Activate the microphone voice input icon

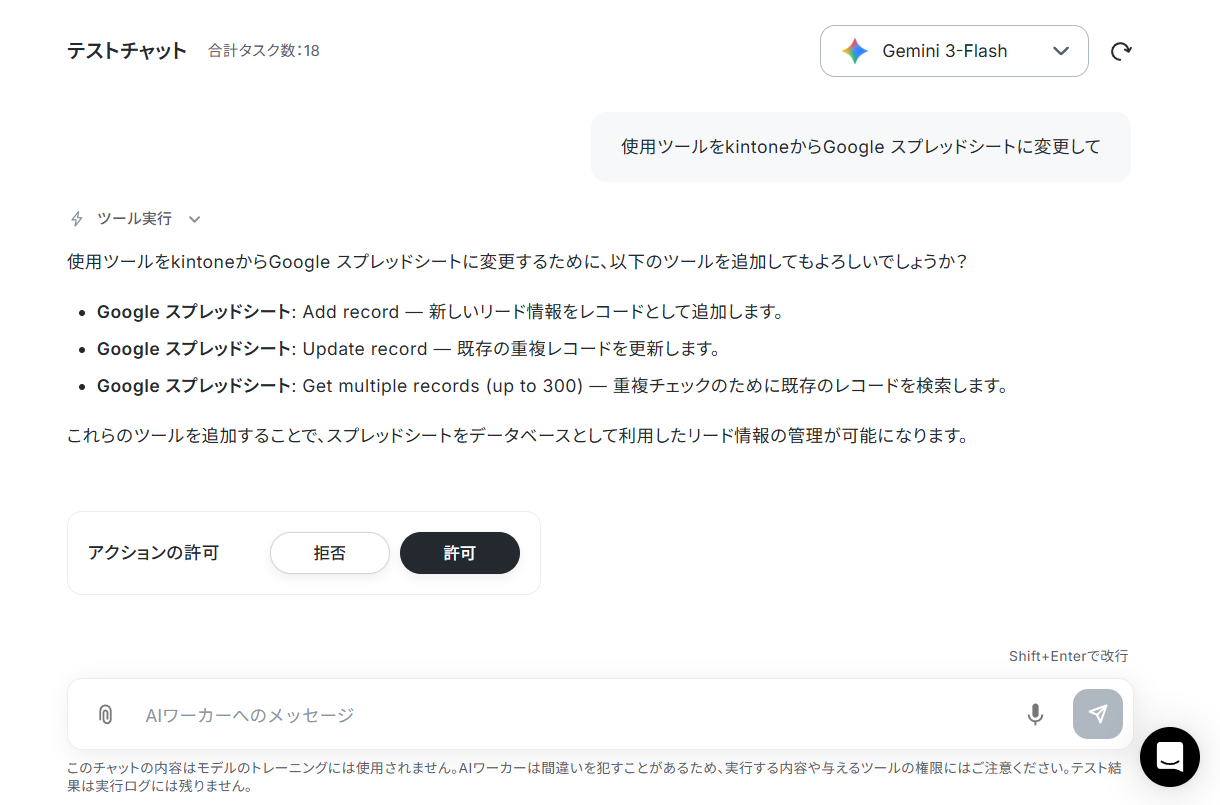point(1035,714)
